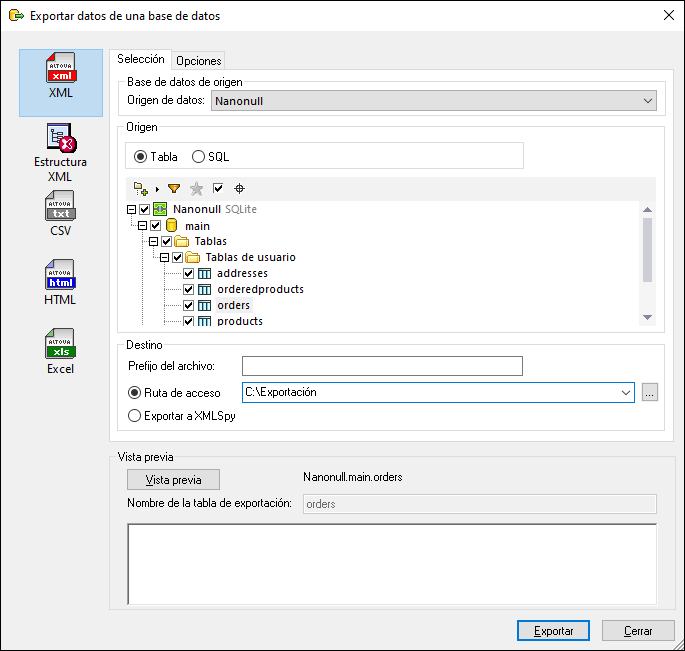Click the export dialog title bar icon
685x651 pixels.
pos(16,16)
